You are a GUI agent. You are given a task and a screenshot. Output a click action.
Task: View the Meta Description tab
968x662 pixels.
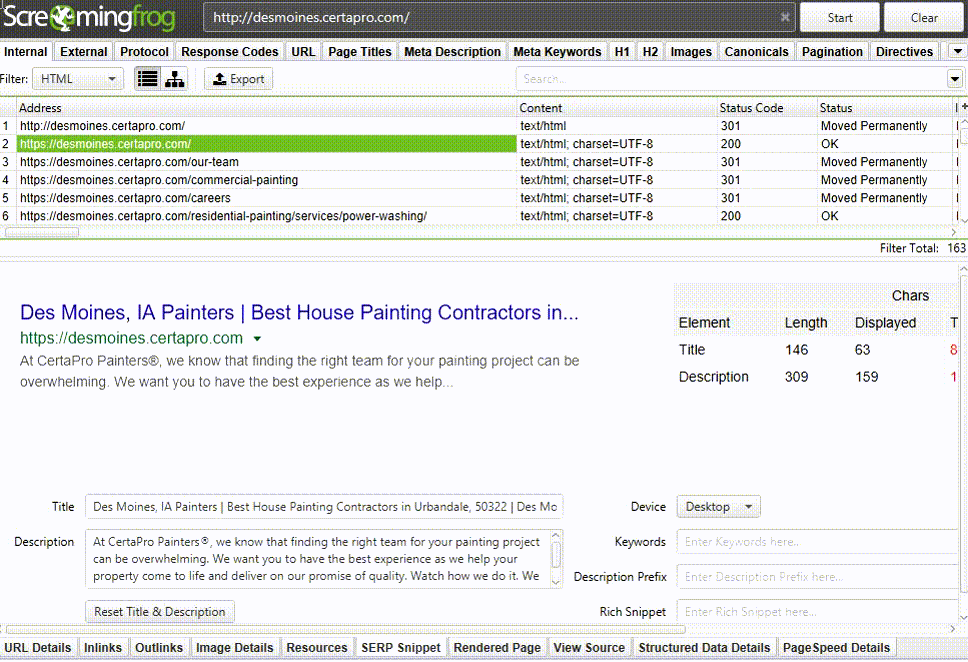453,52
